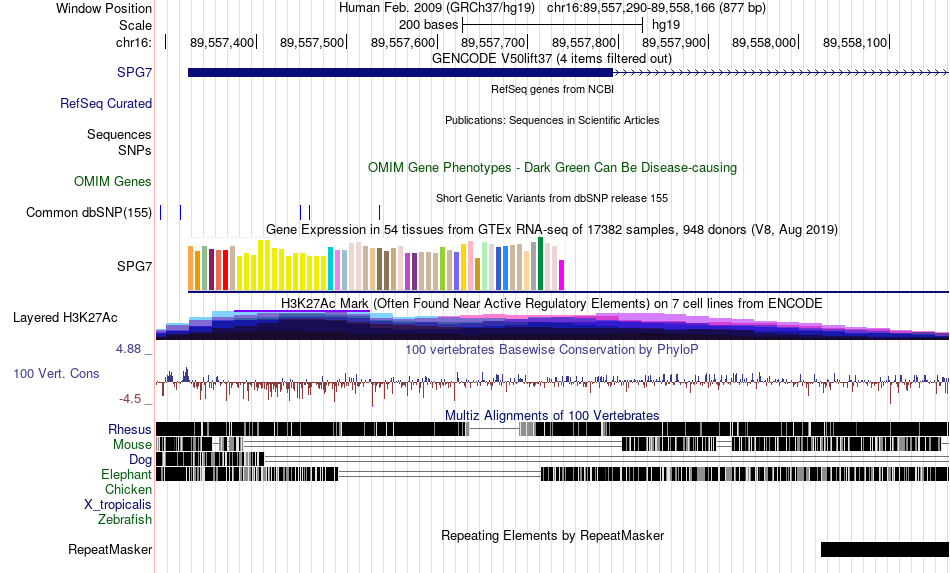Image resolution: width=950 pixels, height=573 pixels.
Task: Click the 89,558,000 coordinate label
Action: click(764, 42)
